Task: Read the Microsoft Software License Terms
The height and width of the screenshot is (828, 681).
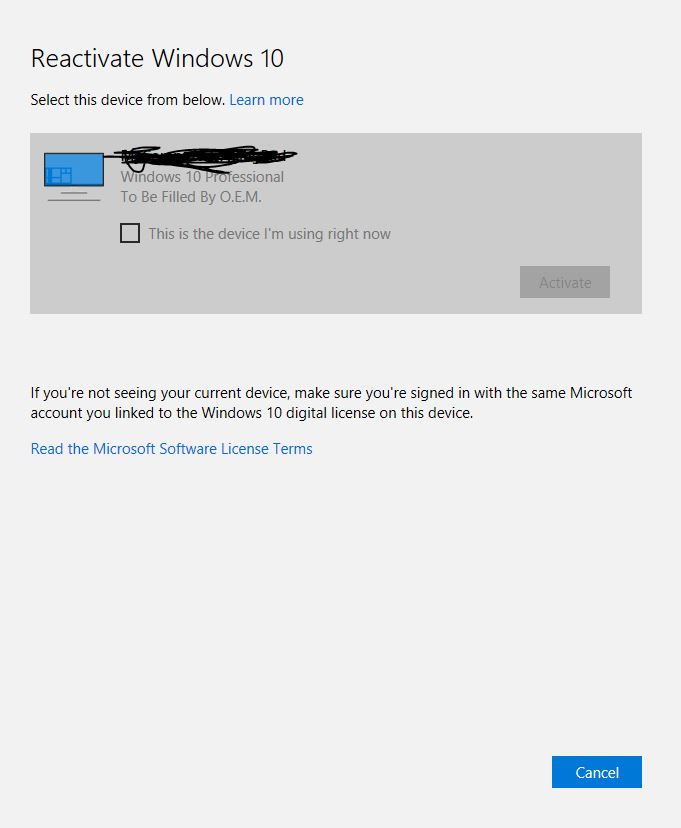Action: click(172, 449)
